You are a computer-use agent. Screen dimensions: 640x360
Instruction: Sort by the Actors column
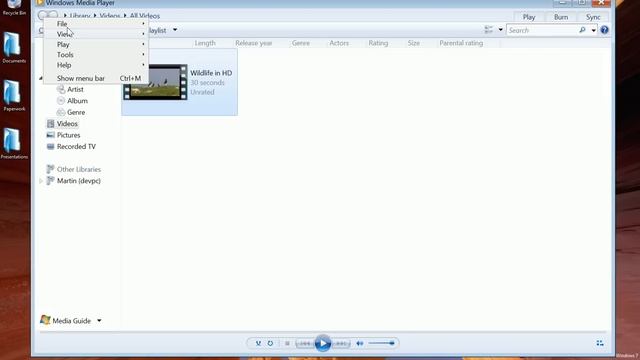[x=339, y=43]
